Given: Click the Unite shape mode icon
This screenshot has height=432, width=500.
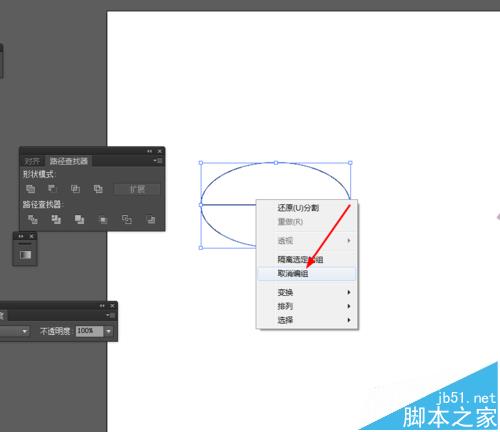Looking at the screenshot, I should (30, 189).
